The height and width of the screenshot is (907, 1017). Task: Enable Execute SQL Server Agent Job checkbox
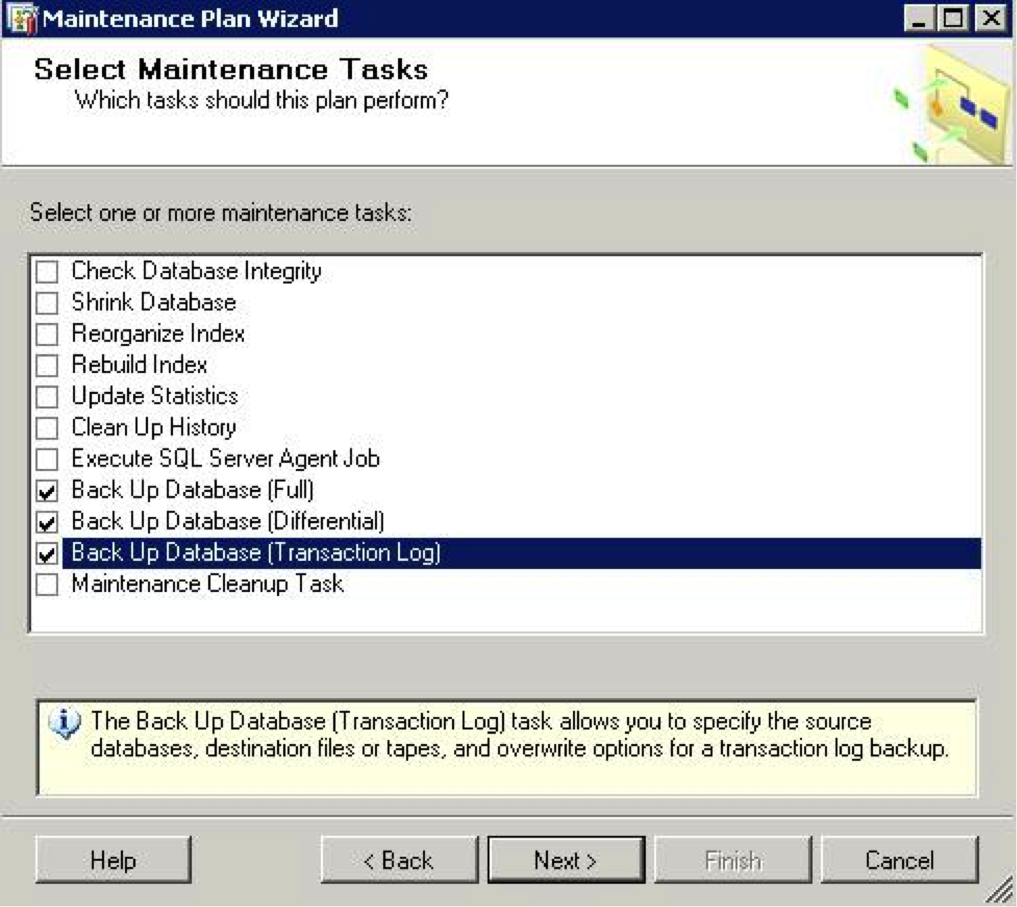[47, 460]
